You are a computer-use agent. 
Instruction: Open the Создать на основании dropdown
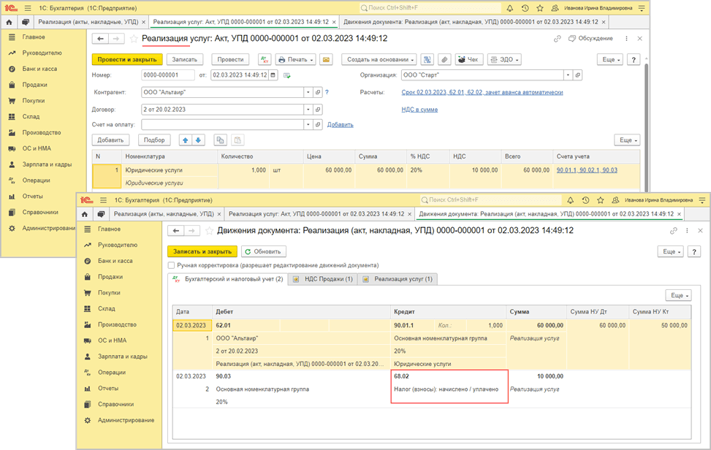click(378, 60)
